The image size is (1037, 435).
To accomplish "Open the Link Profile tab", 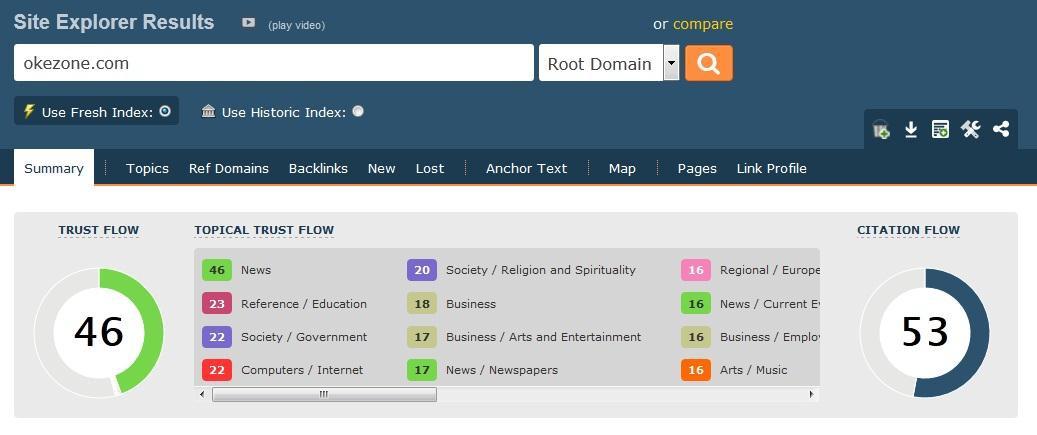I will pyautogui.click(x=772, y=169).
